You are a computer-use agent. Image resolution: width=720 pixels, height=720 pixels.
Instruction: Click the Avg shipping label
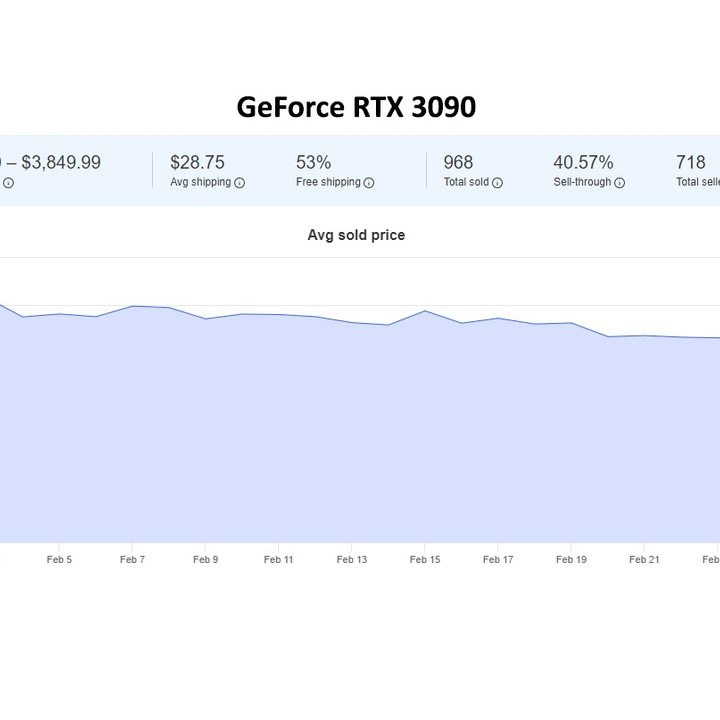(x=201, y=182)
